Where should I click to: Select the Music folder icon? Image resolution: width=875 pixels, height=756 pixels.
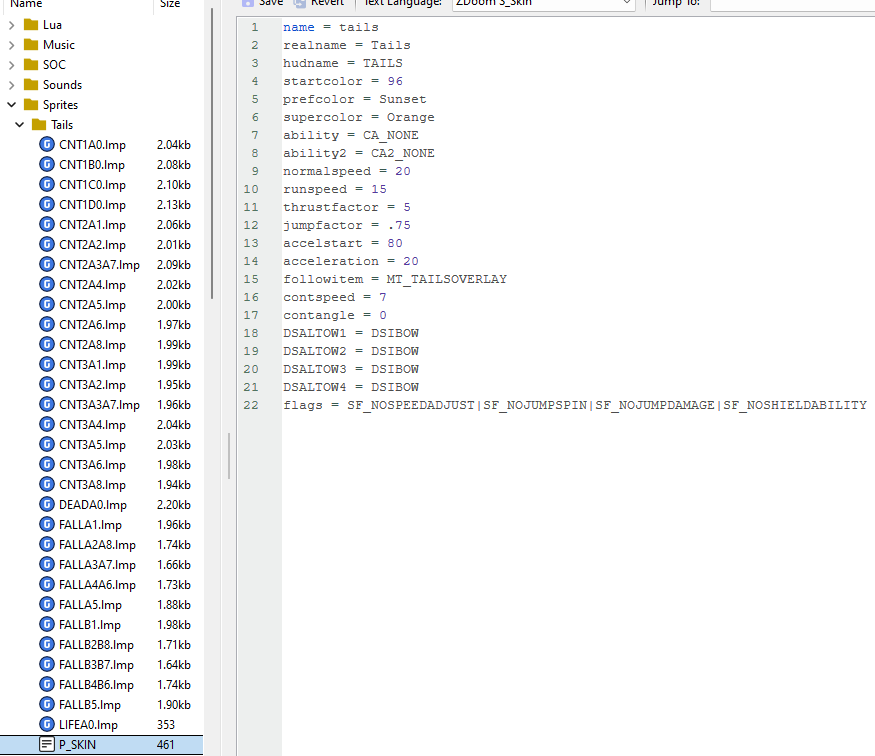(31, 45)
